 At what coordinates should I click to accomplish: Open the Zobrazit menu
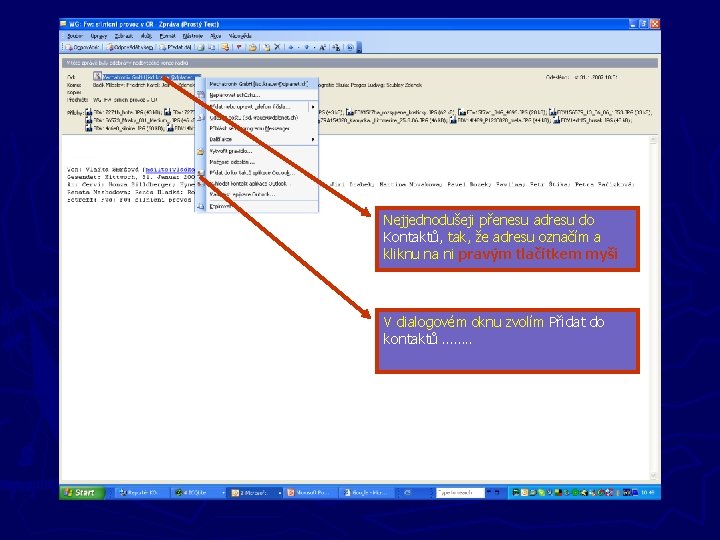[124, 36]
